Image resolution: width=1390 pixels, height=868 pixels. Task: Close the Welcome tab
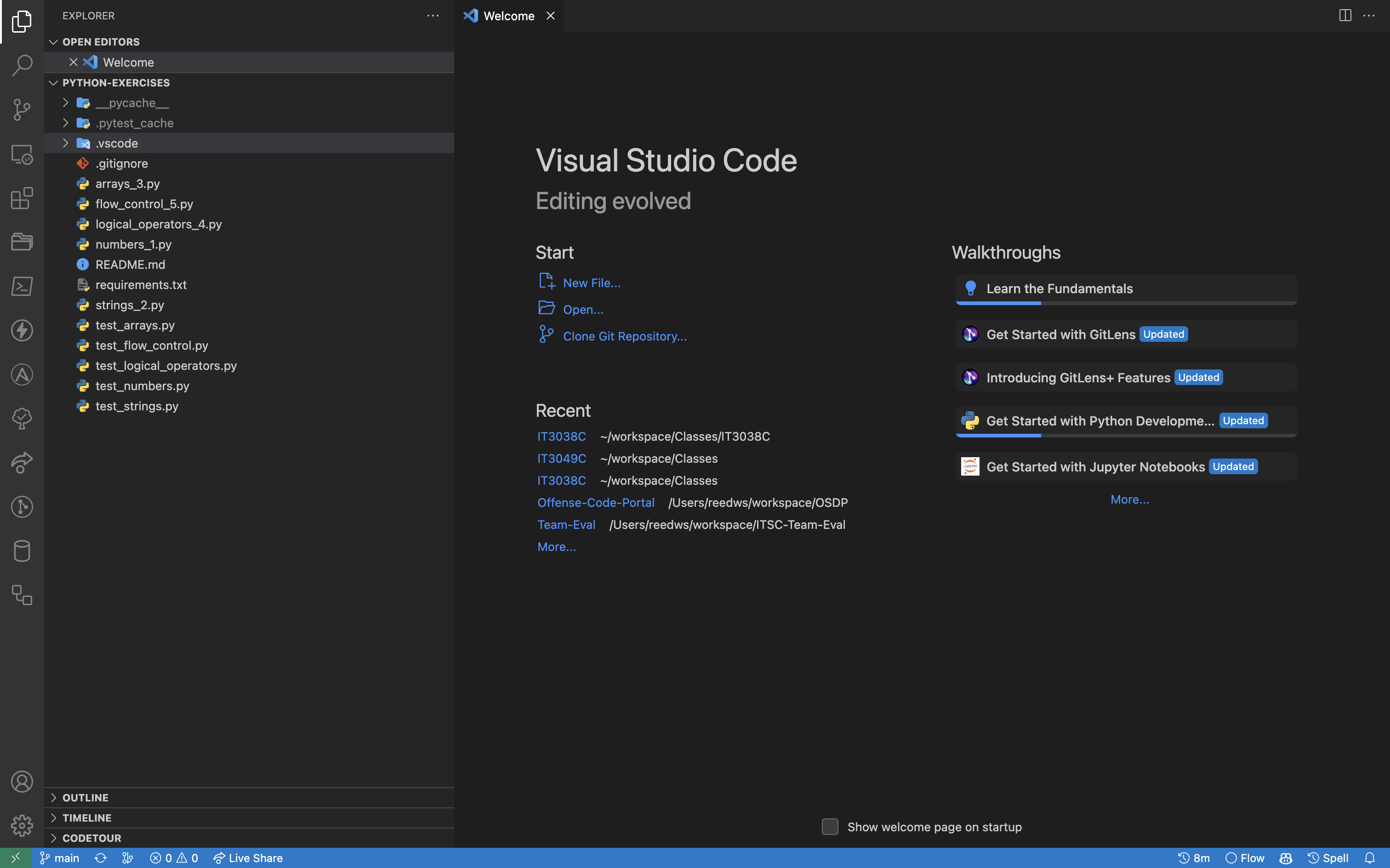(551, 16)
